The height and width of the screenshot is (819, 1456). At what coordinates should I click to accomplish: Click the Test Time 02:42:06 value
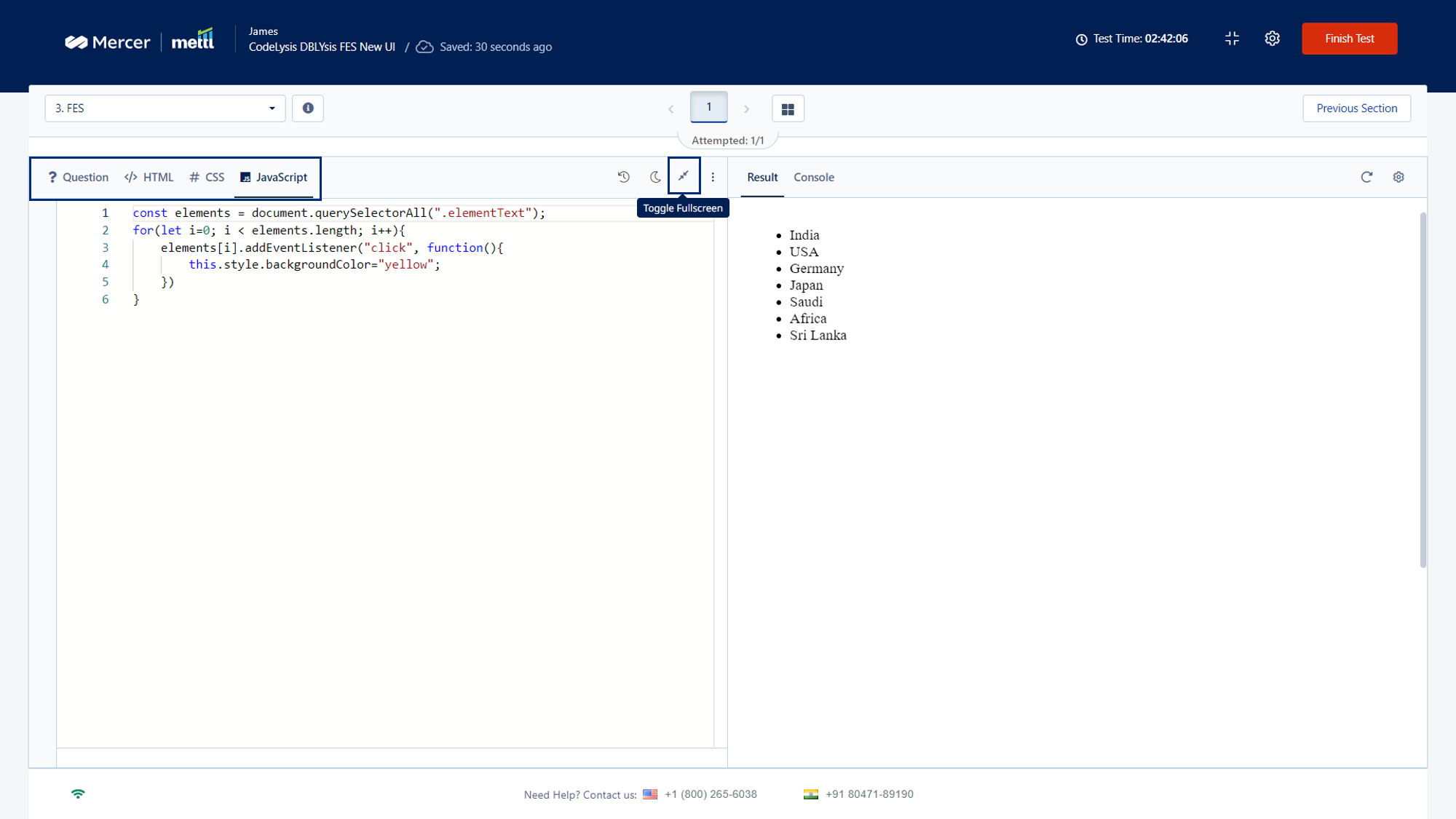(x=1166, y=39)
